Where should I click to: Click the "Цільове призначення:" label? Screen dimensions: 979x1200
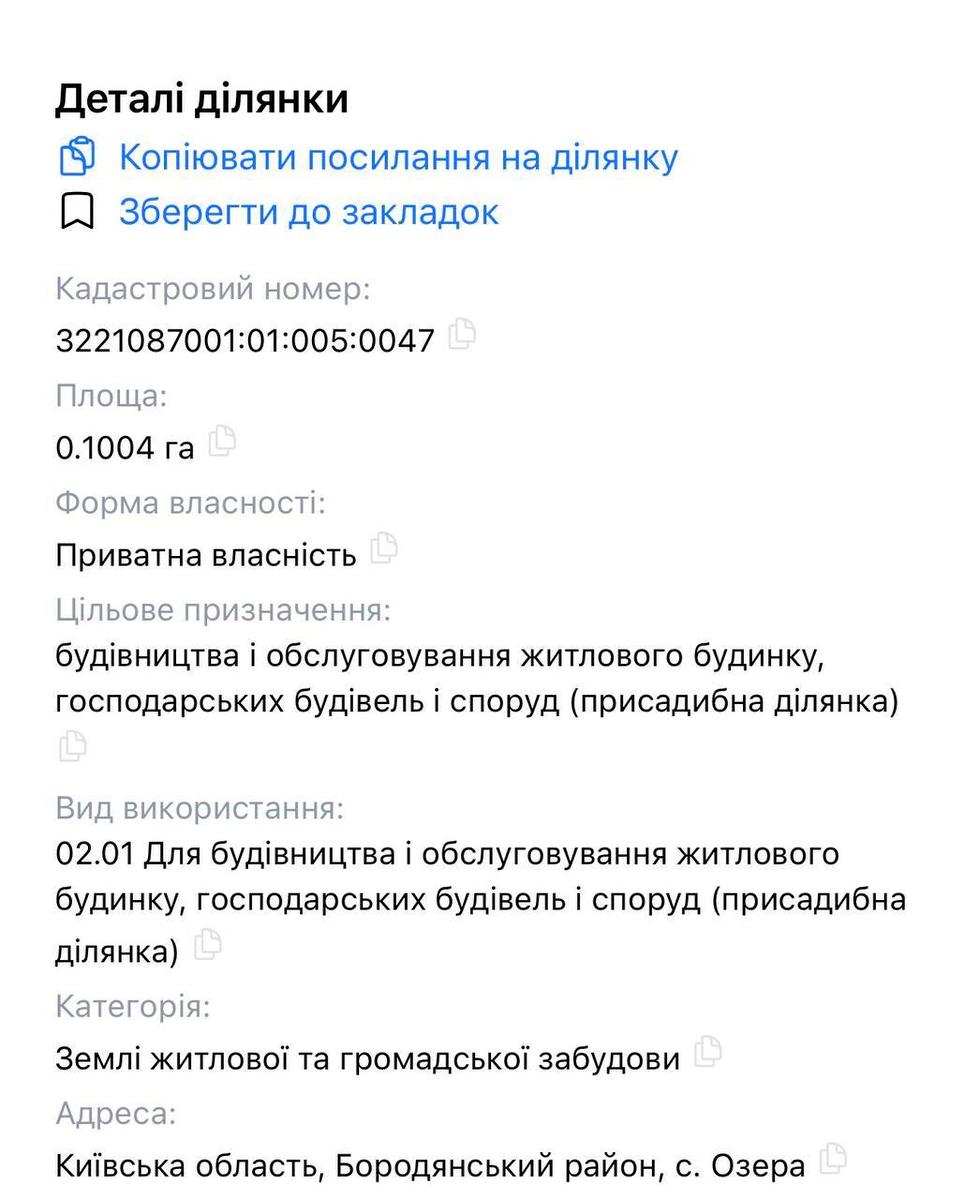pos(224,610)
